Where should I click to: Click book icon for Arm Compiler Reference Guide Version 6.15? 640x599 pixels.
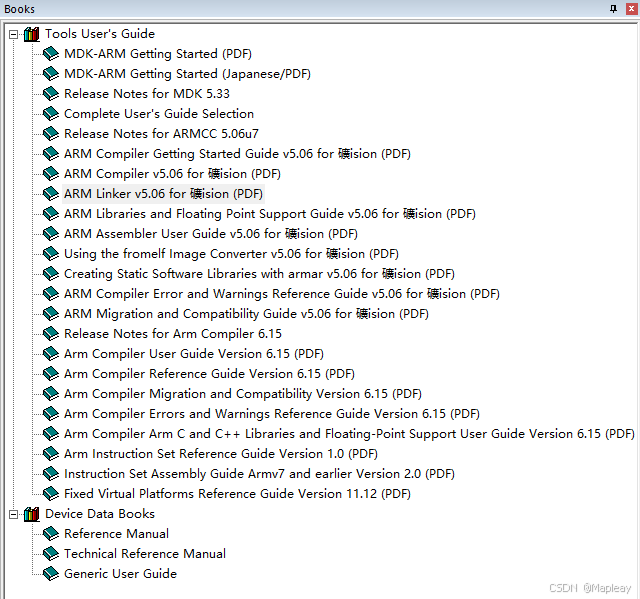(x=51, y=374)
